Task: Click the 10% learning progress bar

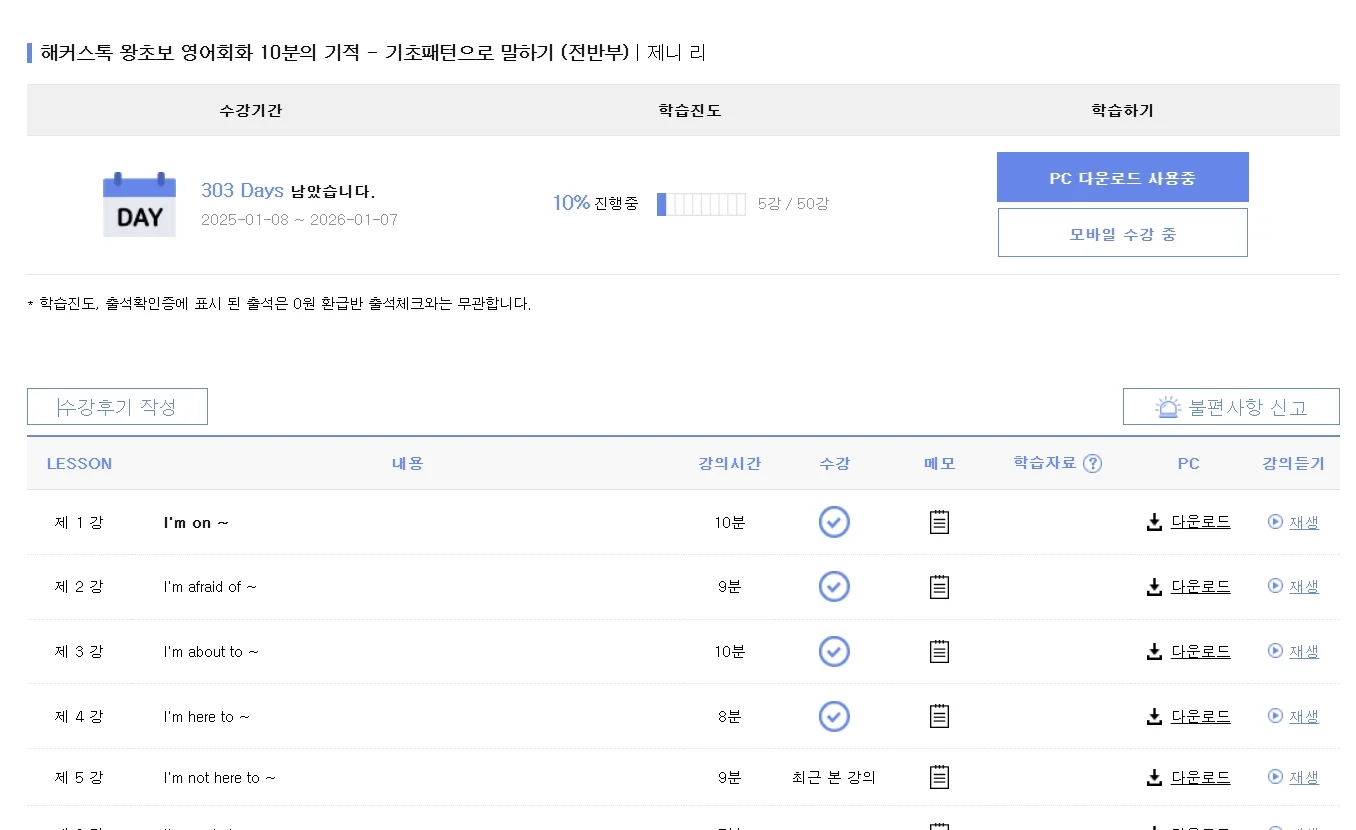Action: 701,204
